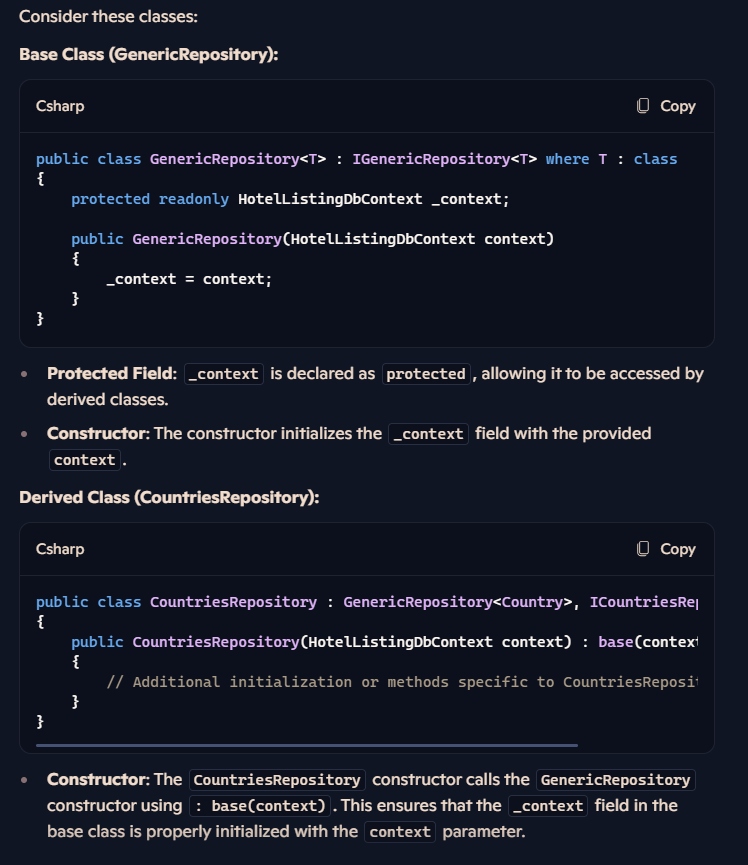Viewport: 748px width, 865px height.
Task: Click the 'Derived Class (CountriesRepository):' heading
Action: [169, 497]
